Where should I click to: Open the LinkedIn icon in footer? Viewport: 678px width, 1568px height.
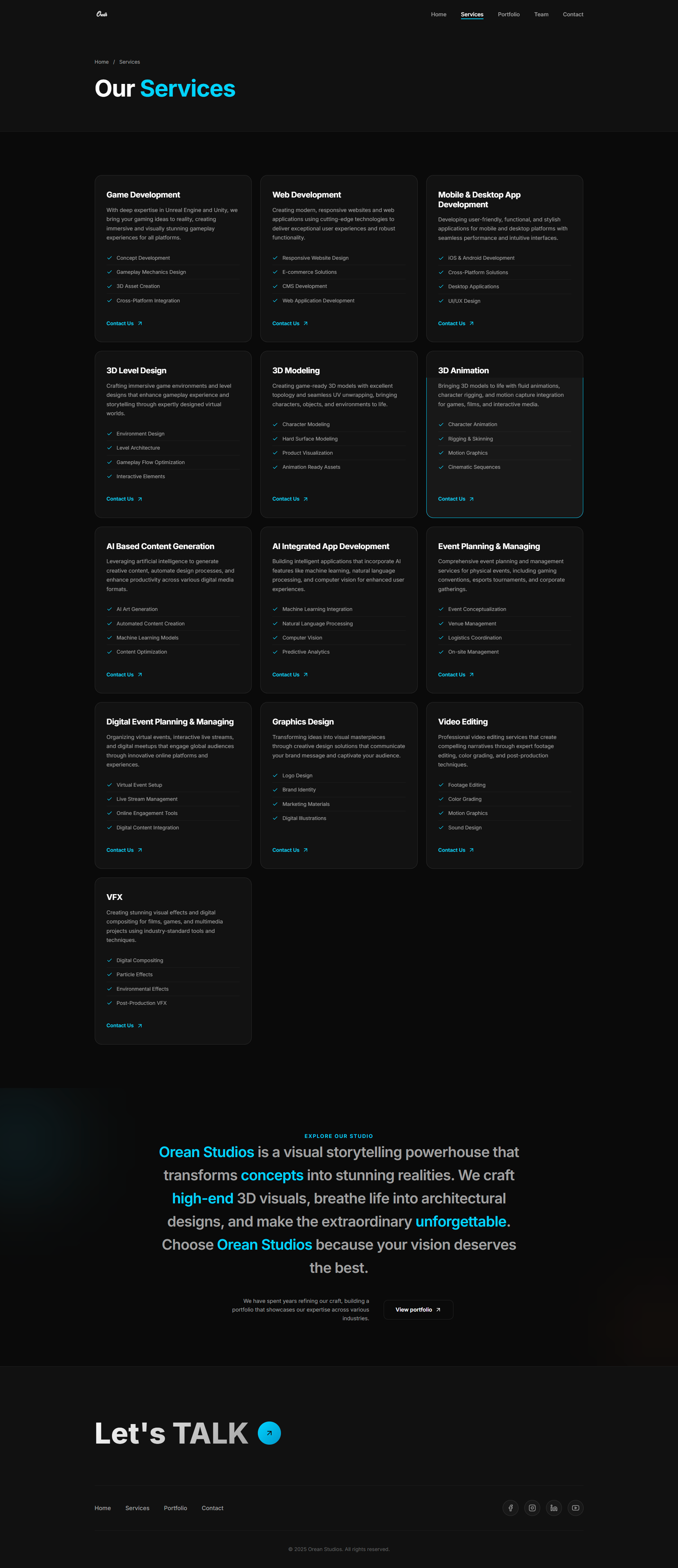(x=554, y=1508)
